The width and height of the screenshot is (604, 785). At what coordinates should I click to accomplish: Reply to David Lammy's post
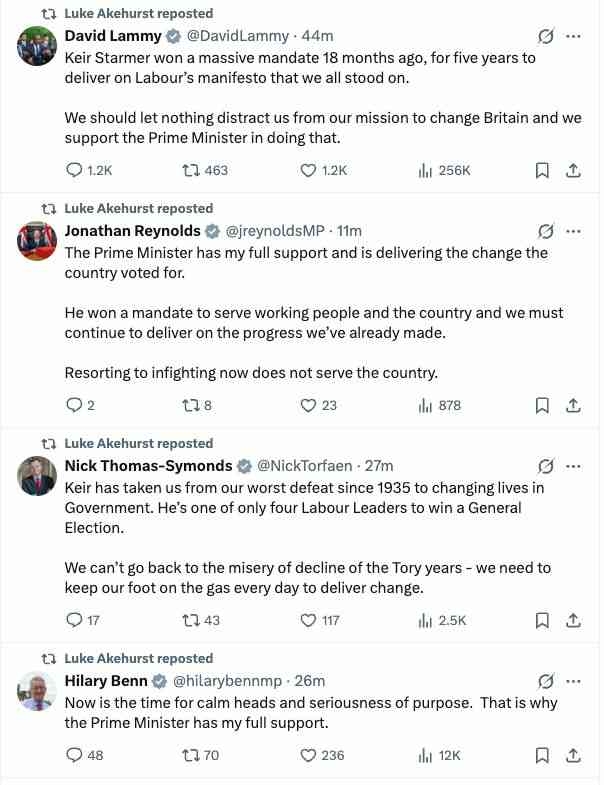(x=74, y=171)
